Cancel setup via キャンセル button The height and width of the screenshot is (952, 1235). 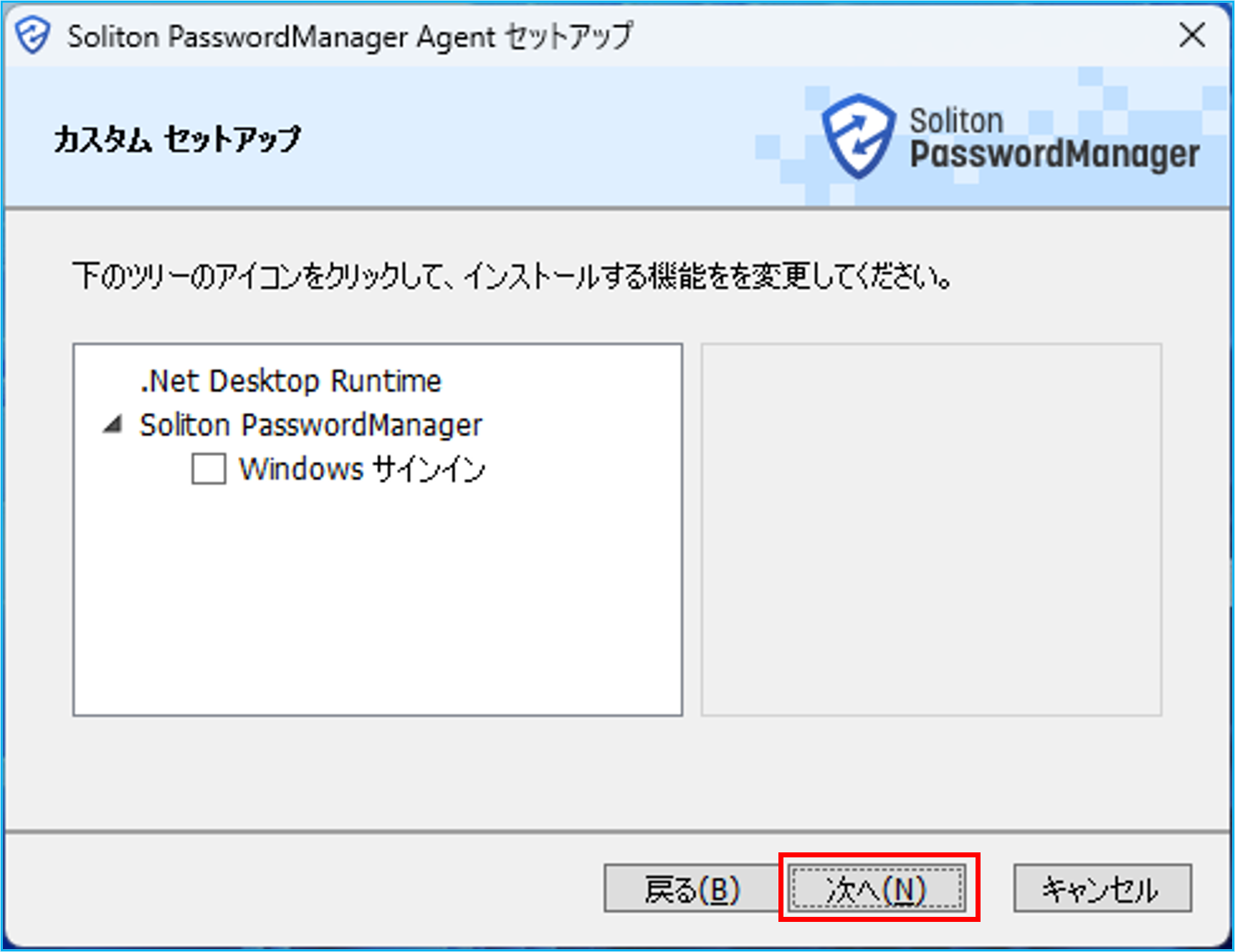coord(1102,889)
